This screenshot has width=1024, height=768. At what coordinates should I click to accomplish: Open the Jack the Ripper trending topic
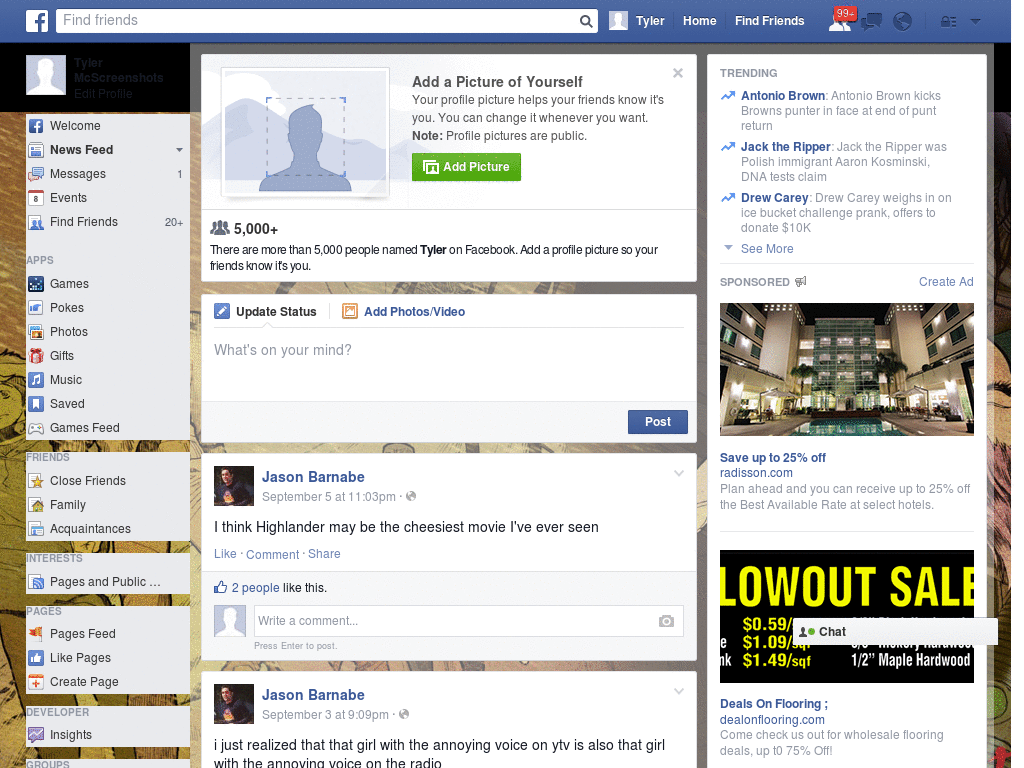(x=785, y=147)
